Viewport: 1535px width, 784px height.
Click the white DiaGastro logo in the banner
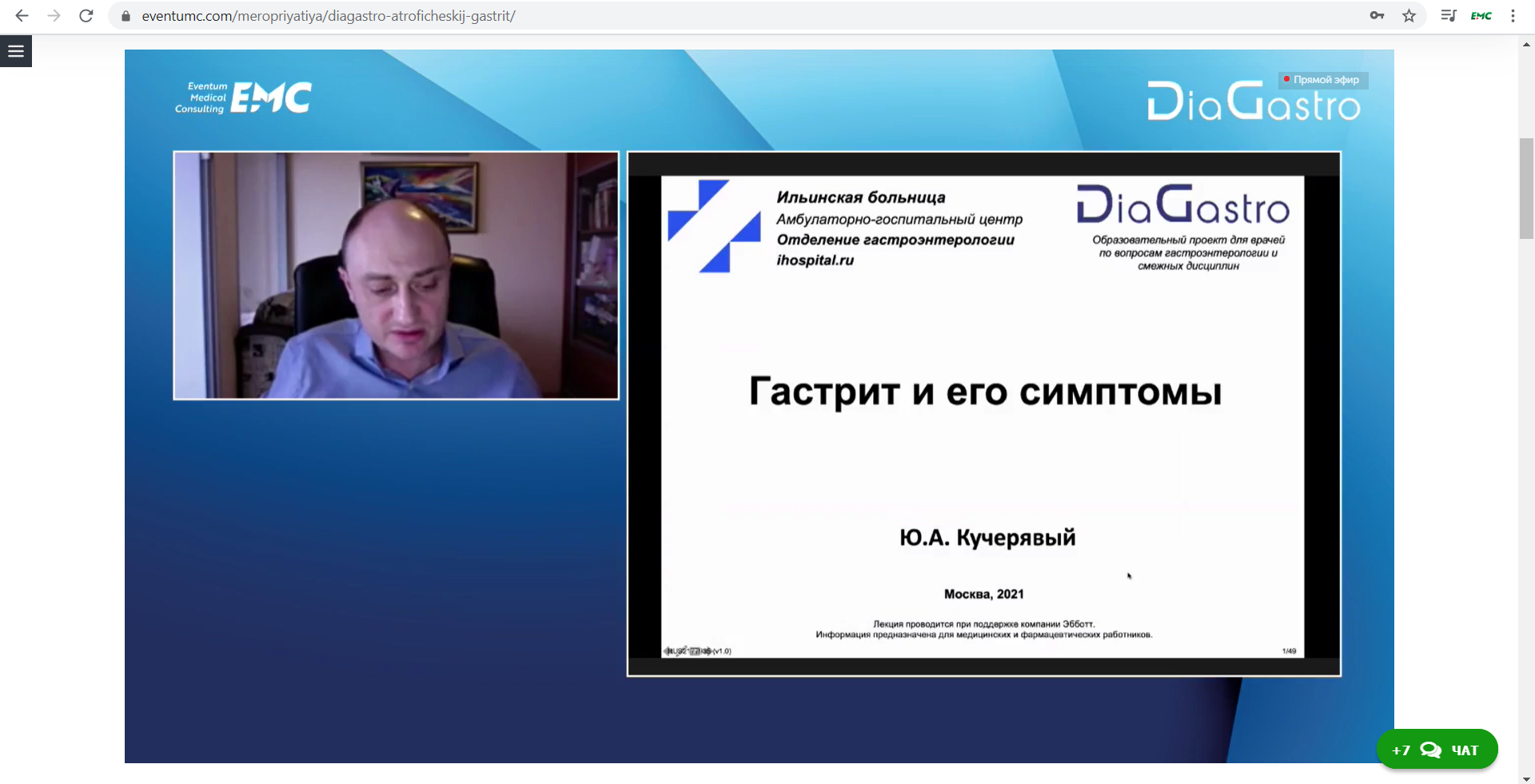click(1253, 102)
